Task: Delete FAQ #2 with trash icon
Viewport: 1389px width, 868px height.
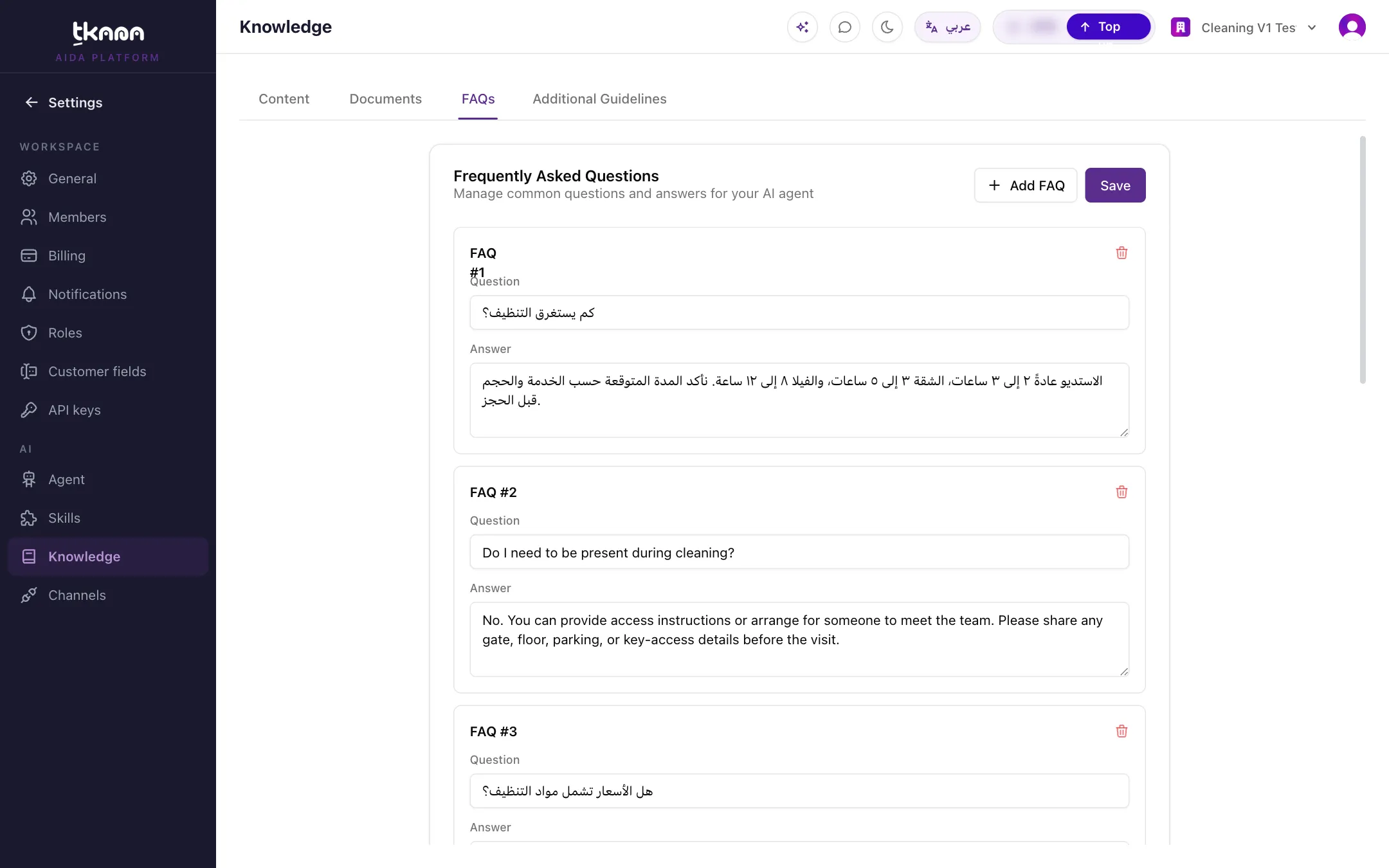Action: [x=1121, y=492]
